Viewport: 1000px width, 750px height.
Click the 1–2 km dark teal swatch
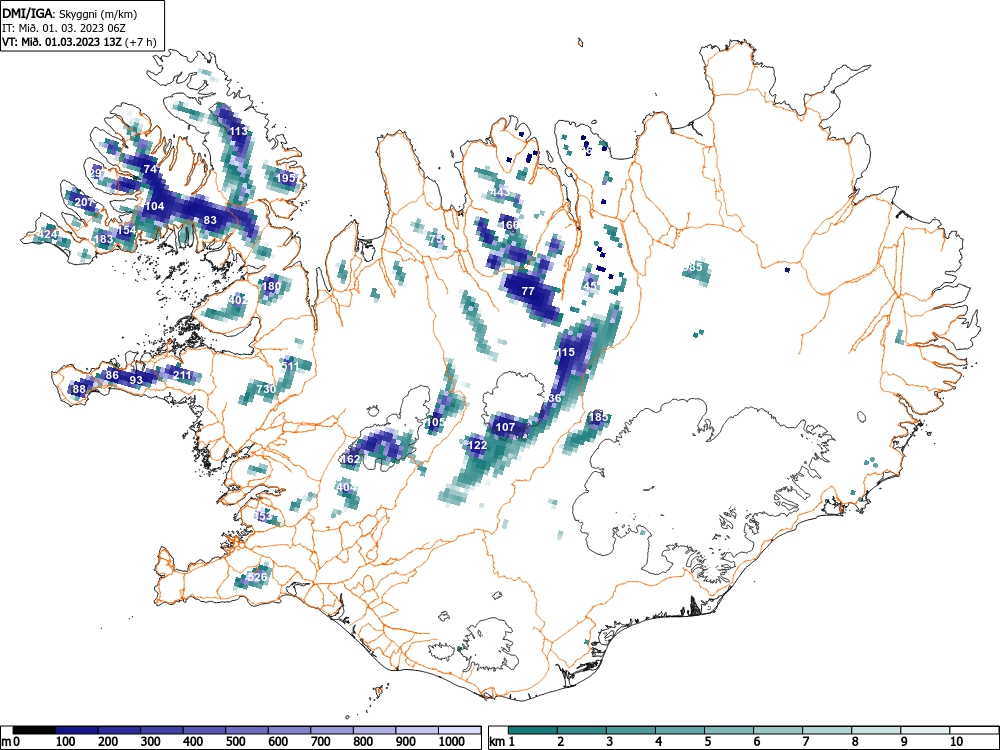pos(533,730)
